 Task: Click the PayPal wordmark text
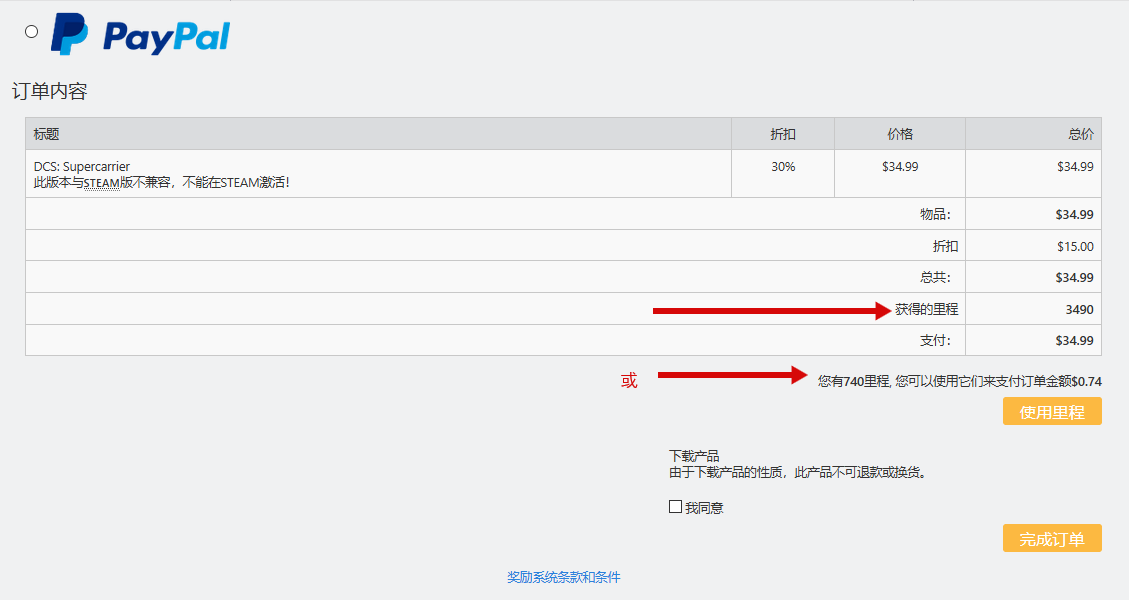pyautogui.click(x=166, y=37)
